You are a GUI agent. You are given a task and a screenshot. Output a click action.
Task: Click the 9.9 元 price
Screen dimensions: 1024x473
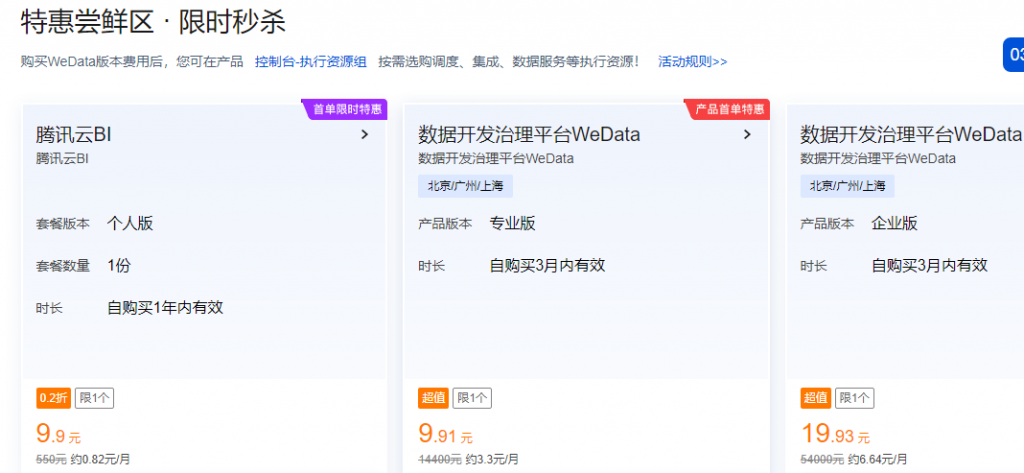[x=59, y=434]
